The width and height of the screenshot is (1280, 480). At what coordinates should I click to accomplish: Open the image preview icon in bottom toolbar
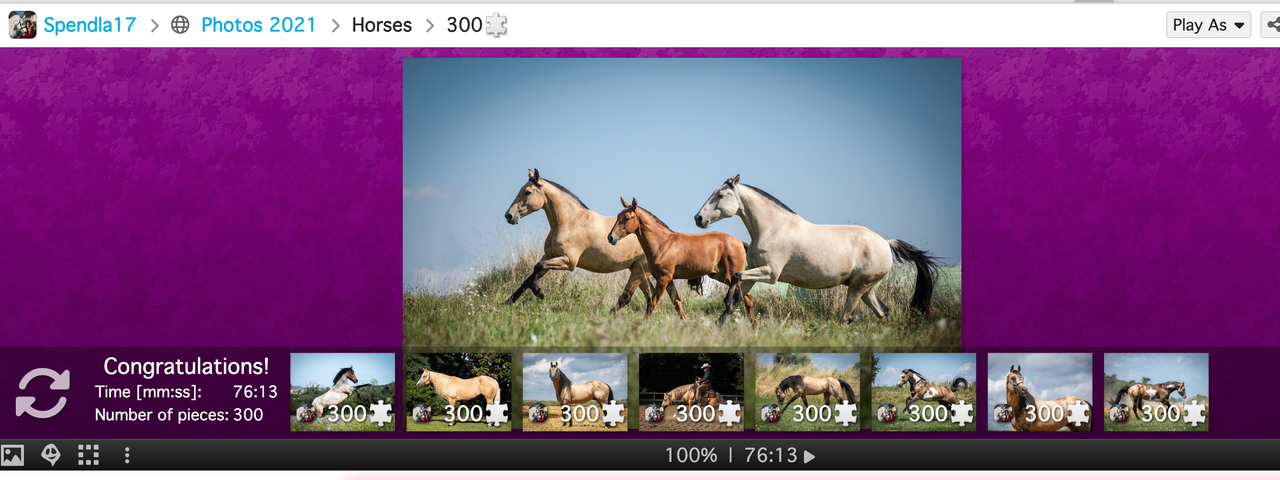(x=12, y=456)
